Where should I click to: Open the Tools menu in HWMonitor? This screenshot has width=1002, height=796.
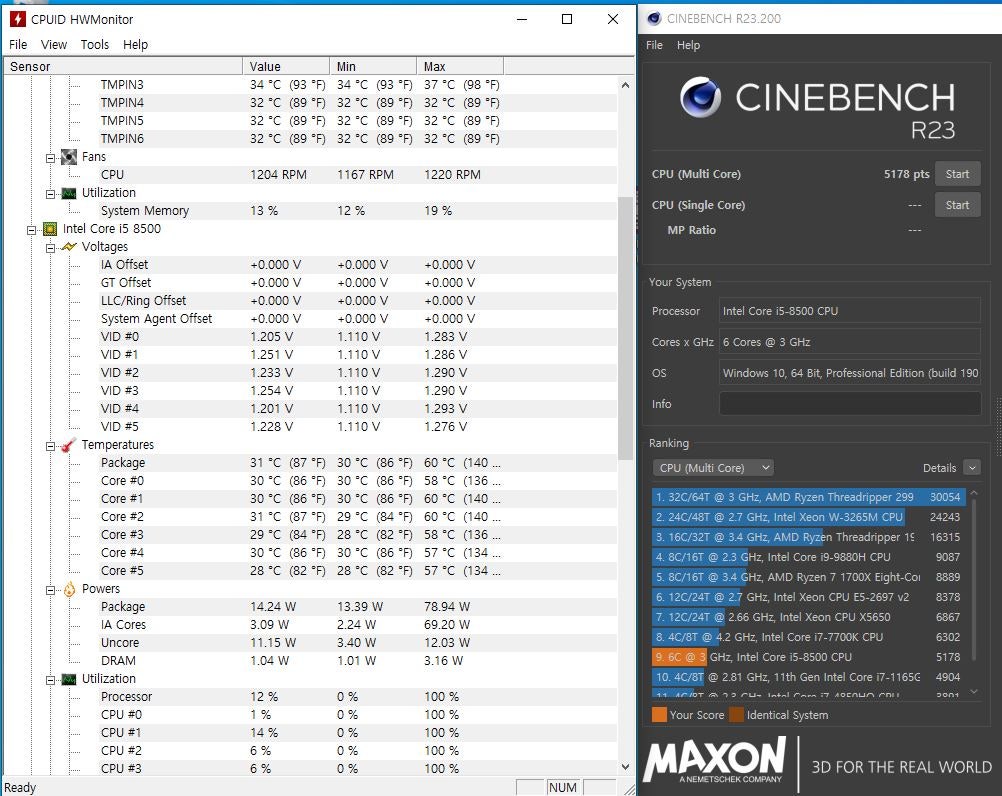click(x=95, y=45)
